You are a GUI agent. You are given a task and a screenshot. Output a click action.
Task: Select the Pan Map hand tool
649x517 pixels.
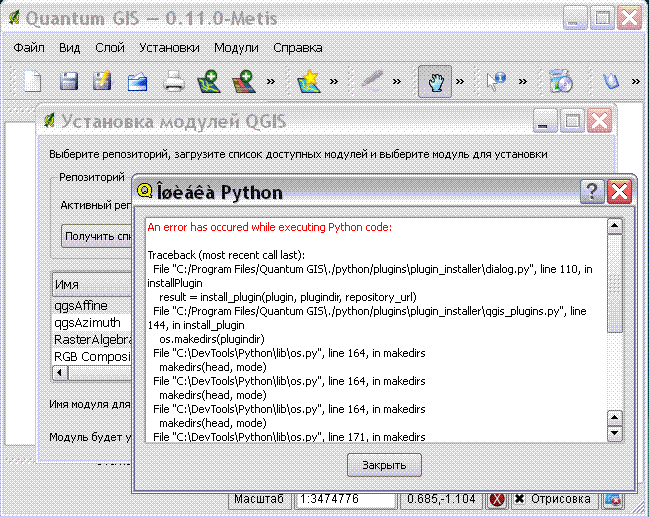pyautogui.click(x=435, y=82)
